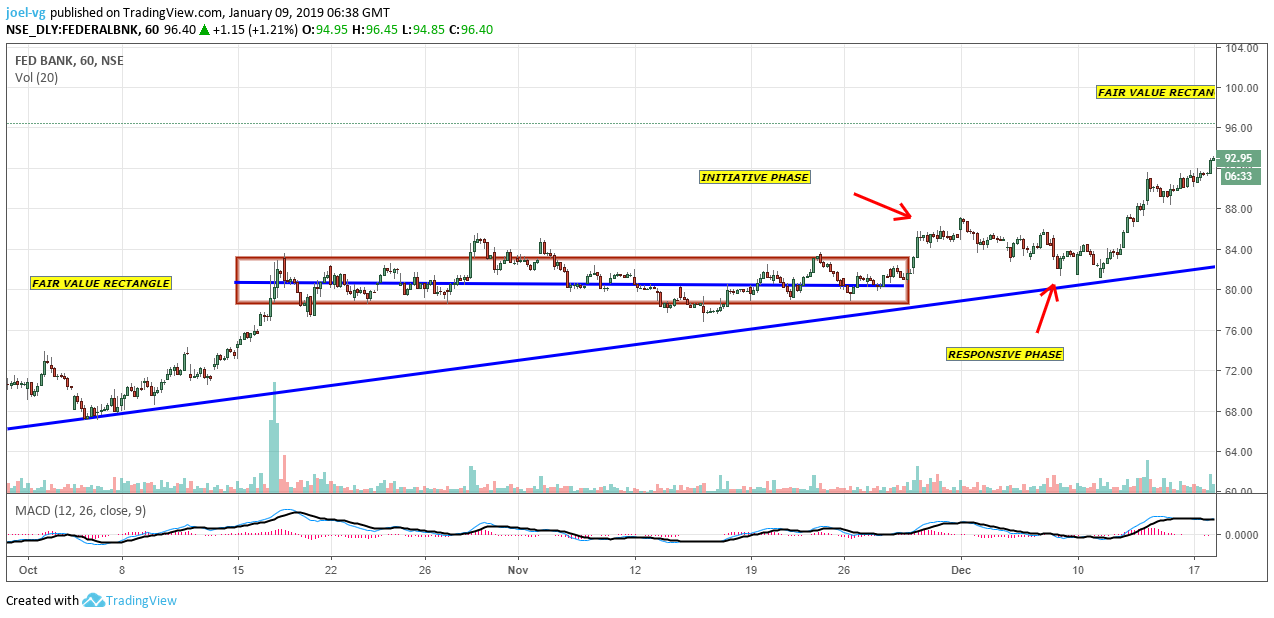
Task: Select the FAIR VALUE RECTAN label at right
Action: 1155,92
